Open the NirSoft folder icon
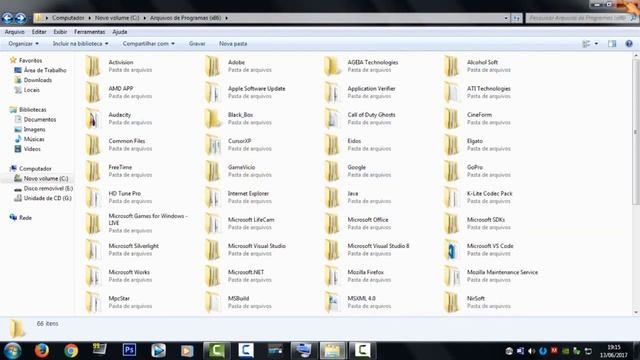Viewport: 640px width, 360px height. [x=452, y=302]
